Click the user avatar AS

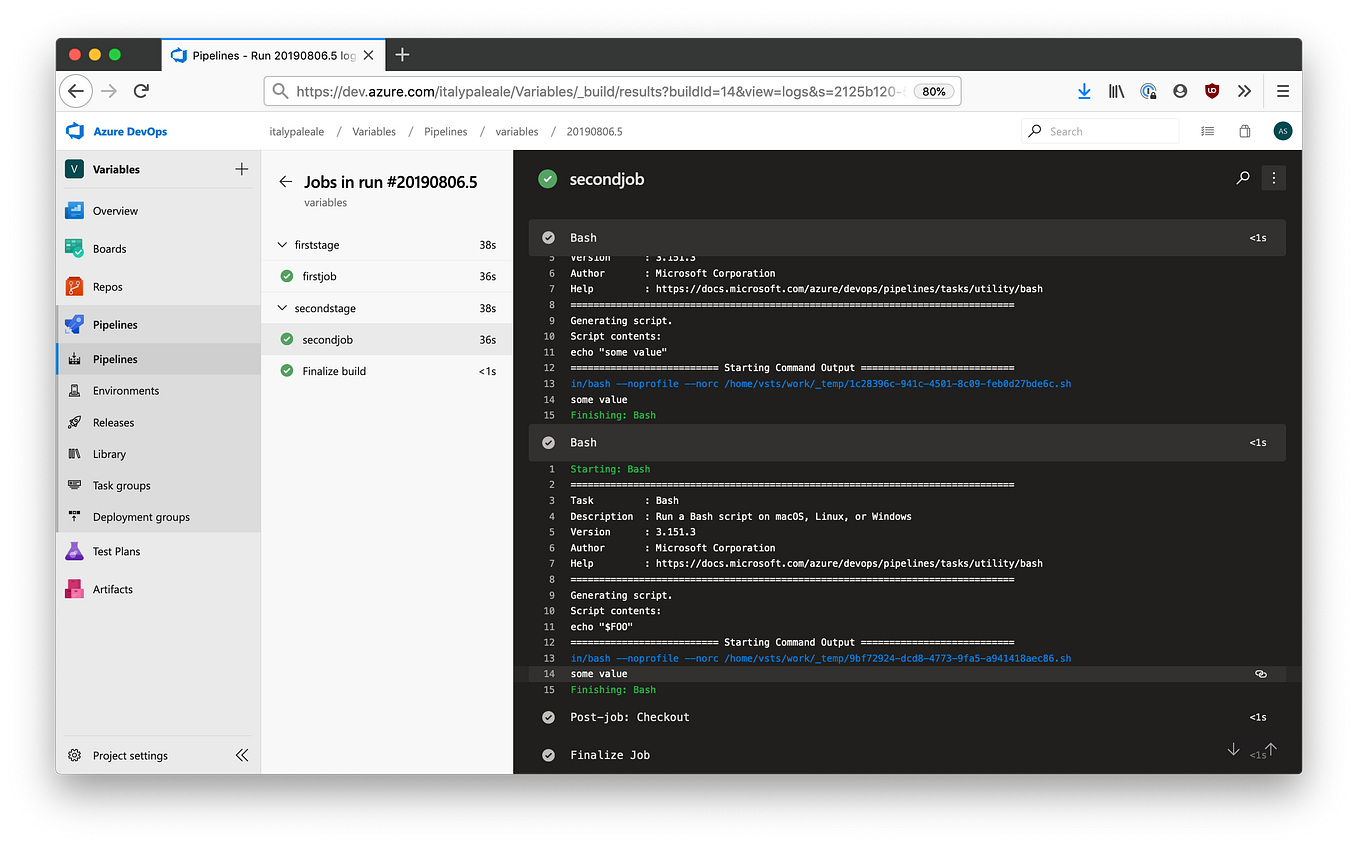pos(1282,131)
